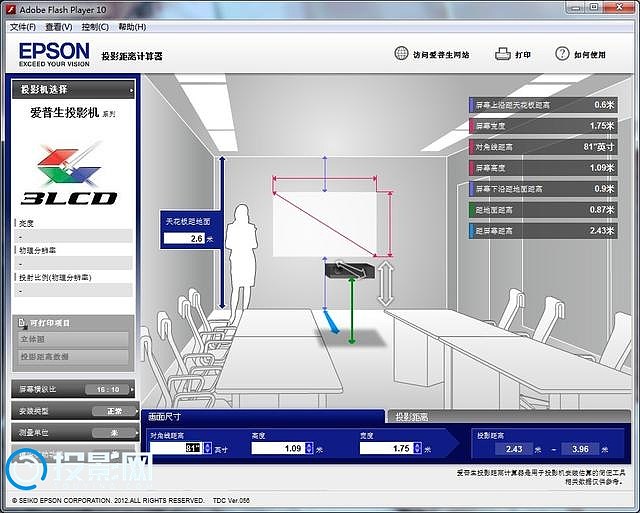
Task: Open the 控制(C) menu
Action: (x=95, y=27)
